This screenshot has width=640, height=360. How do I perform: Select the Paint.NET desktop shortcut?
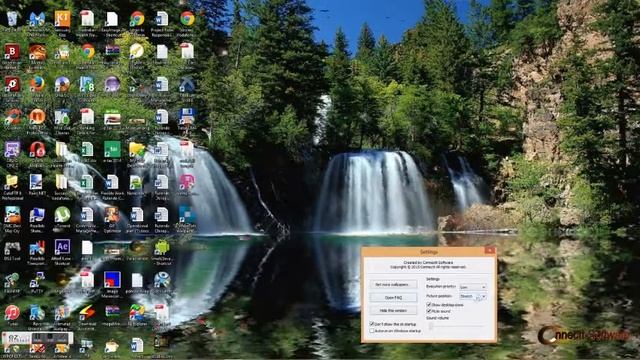[37, 182]
